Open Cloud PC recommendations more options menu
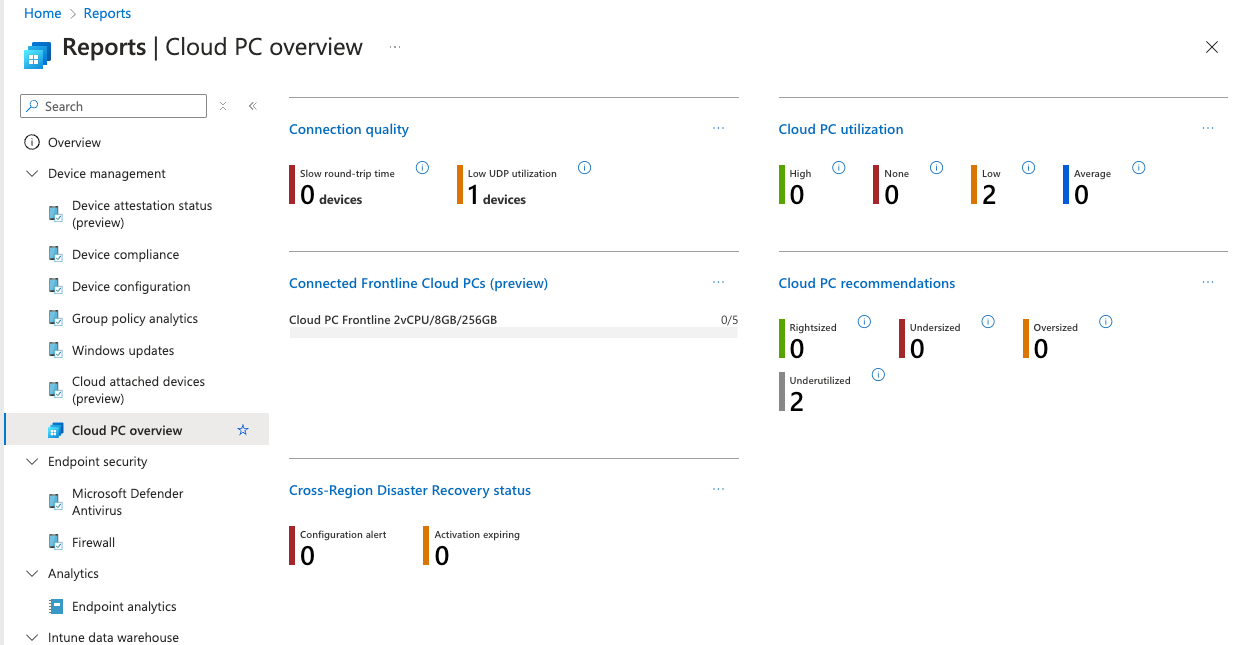Screen dimensions: 1235x645 coord(1208,282)
